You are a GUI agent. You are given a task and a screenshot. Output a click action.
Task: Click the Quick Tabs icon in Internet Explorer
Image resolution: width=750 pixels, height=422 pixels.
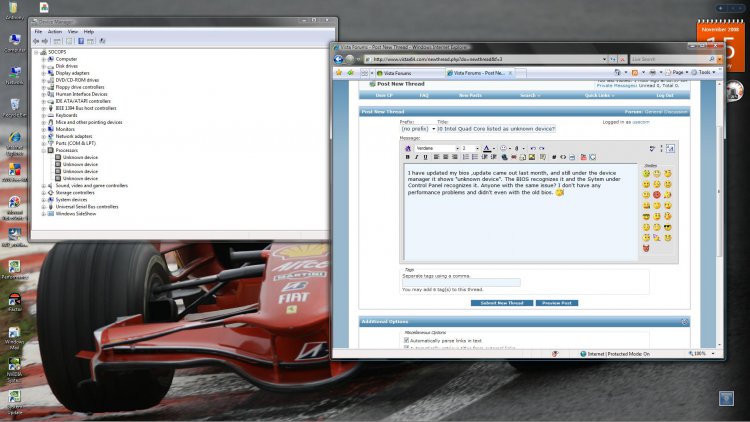(x=364, y=73)
